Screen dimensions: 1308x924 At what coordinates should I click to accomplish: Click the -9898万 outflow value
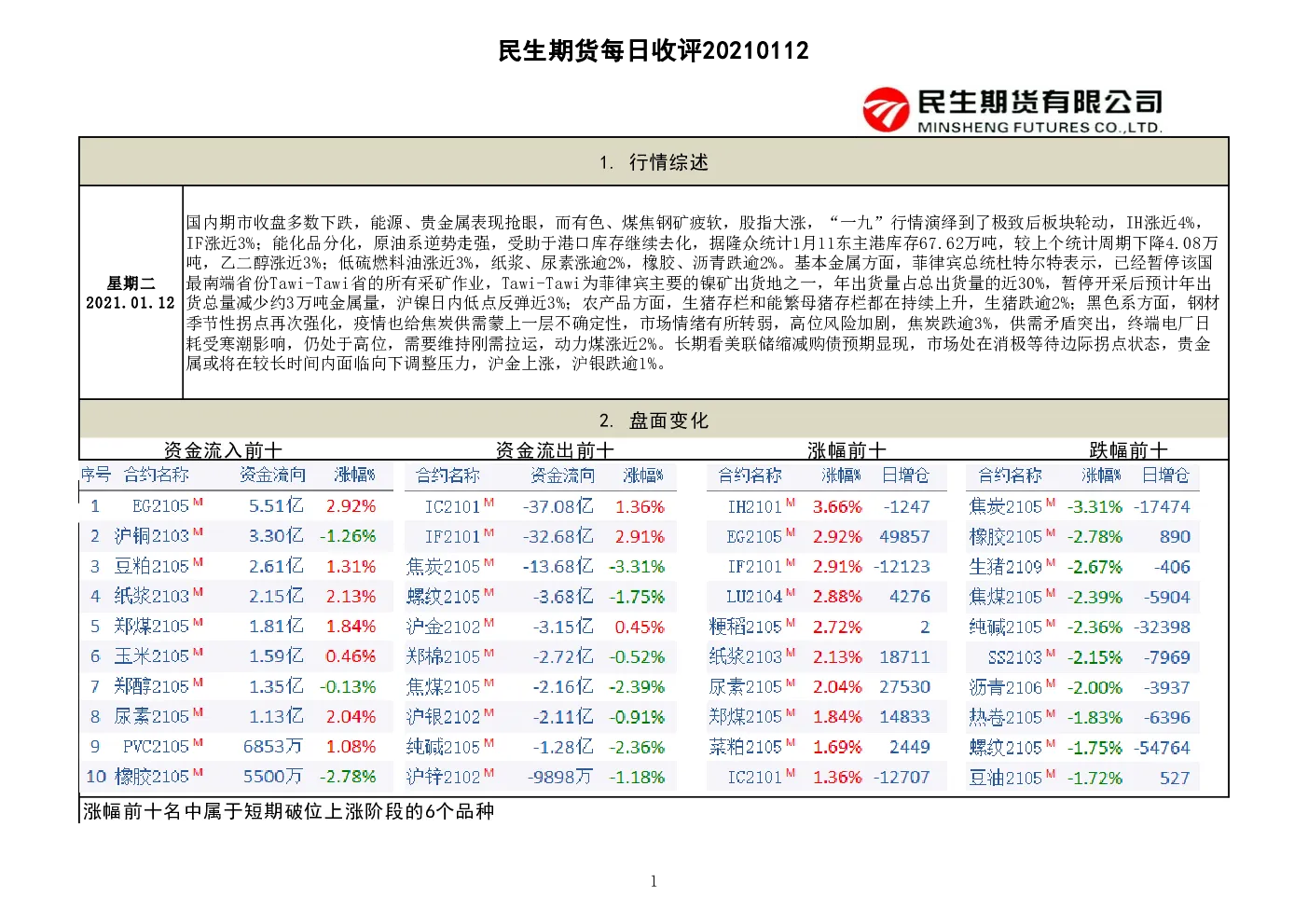point(560,777)
